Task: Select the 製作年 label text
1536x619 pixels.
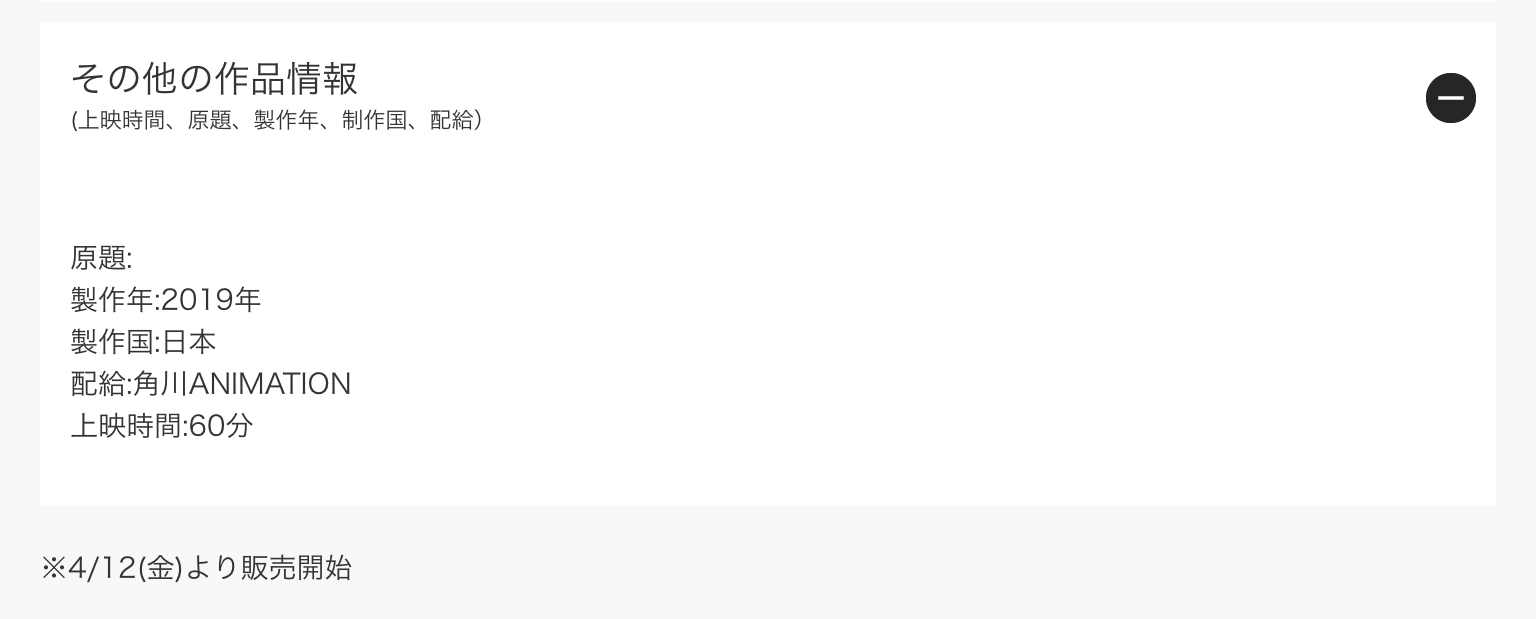Action: [x=112, y=300]
